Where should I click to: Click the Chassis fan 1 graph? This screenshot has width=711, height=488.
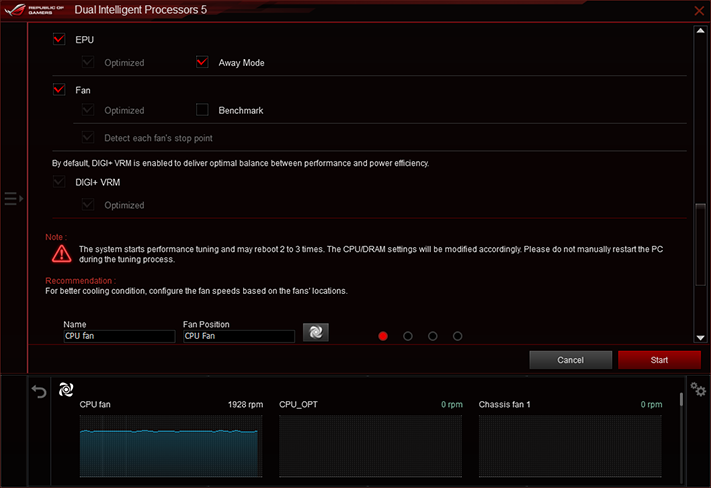(x=570, y=446)
